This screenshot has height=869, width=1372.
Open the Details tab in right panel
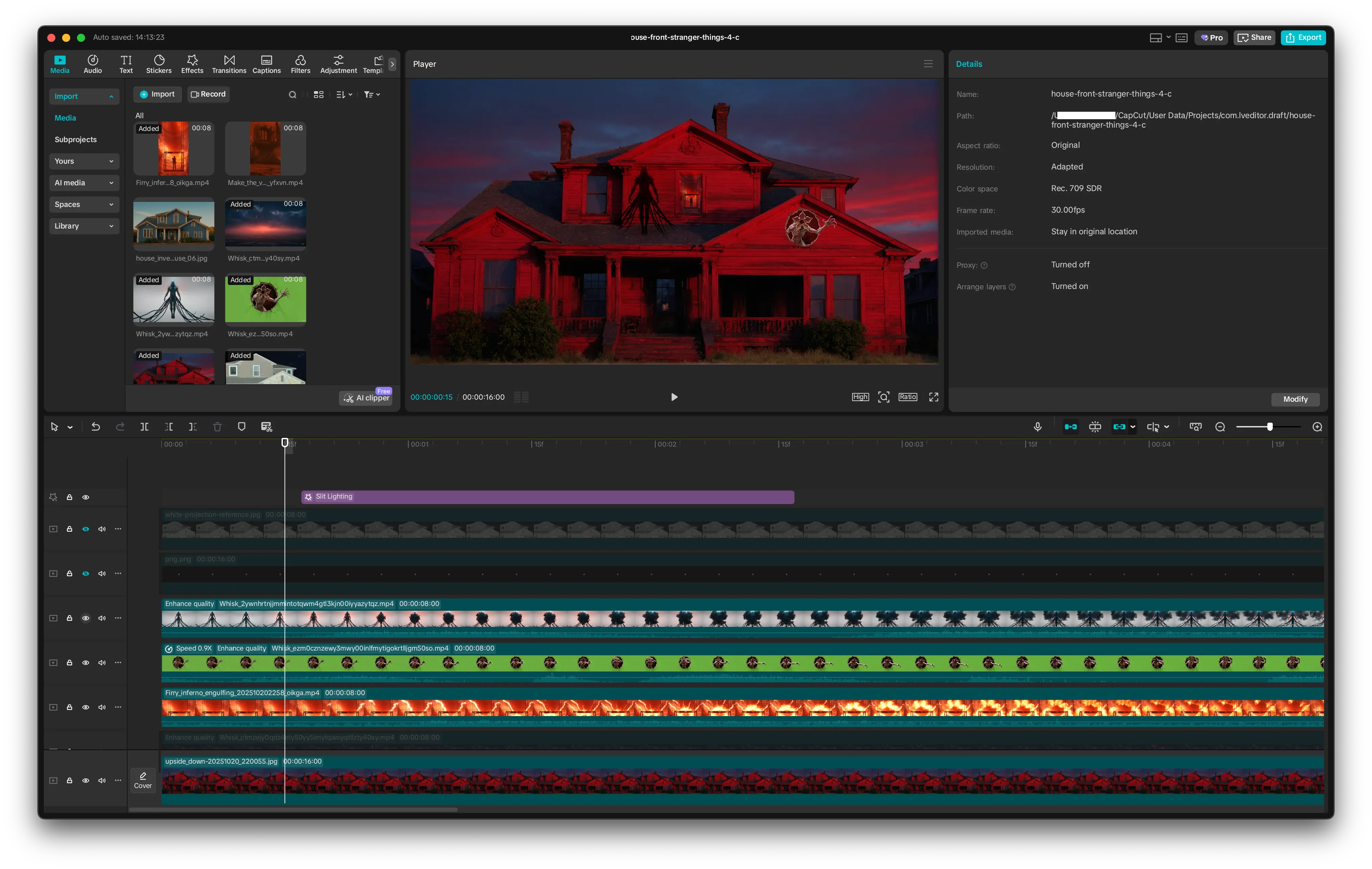click(969, 64)
